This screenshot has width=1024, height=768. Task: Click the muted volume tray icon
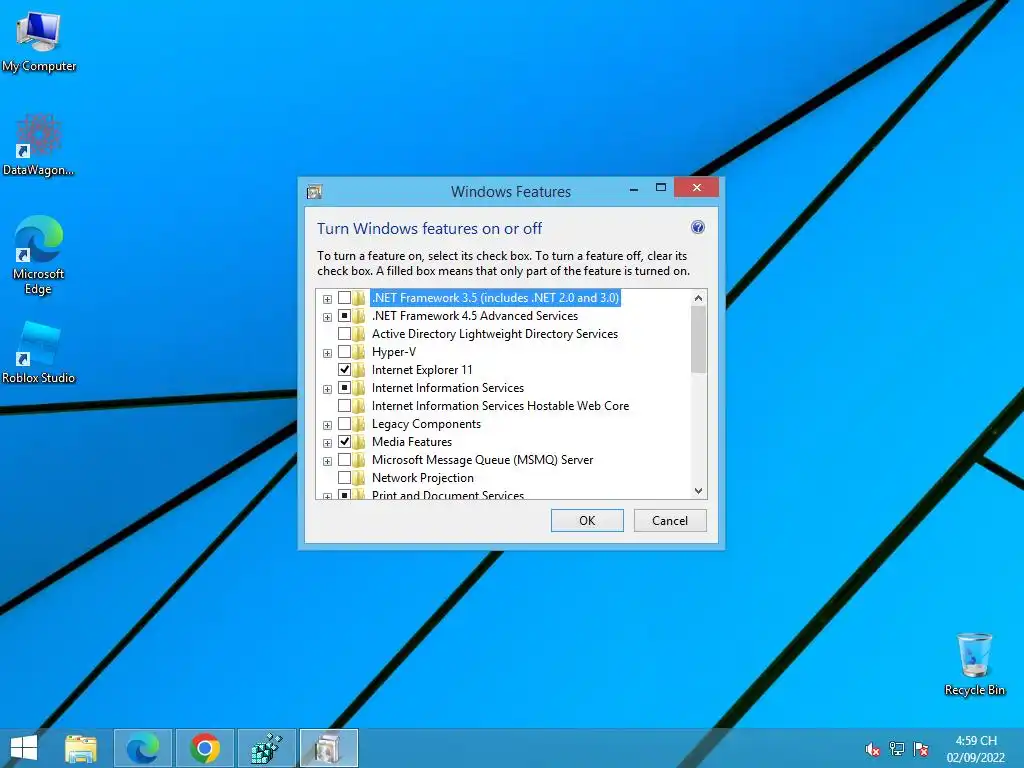tap(872, 749)
